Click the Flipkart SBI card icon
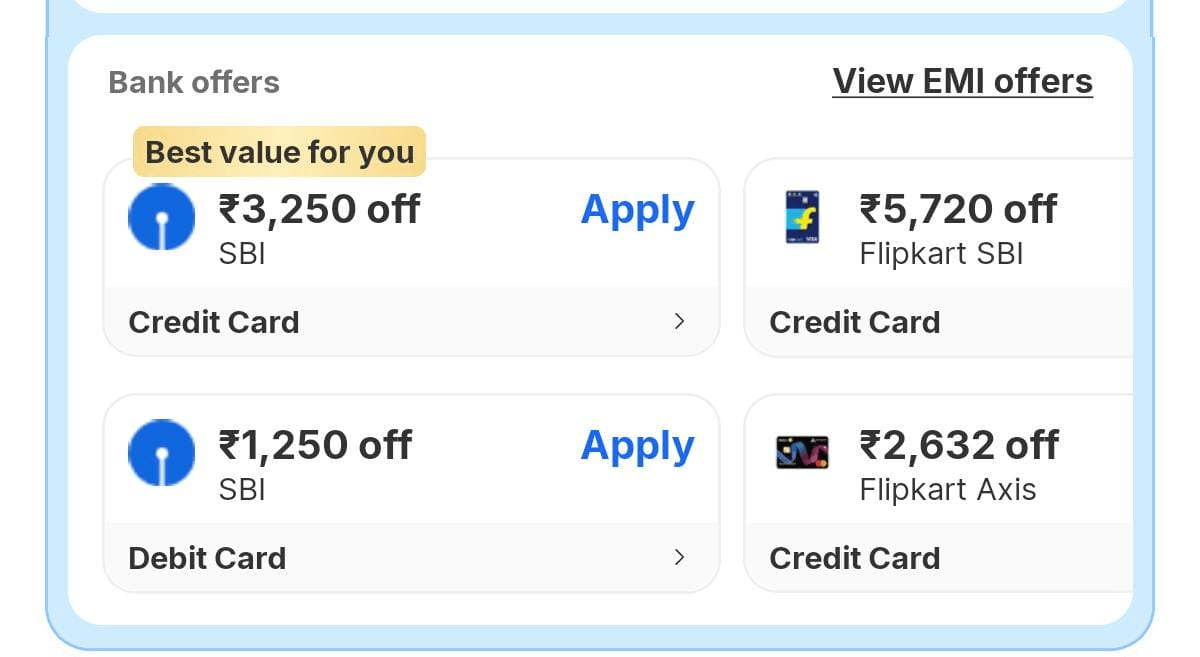 803,220
